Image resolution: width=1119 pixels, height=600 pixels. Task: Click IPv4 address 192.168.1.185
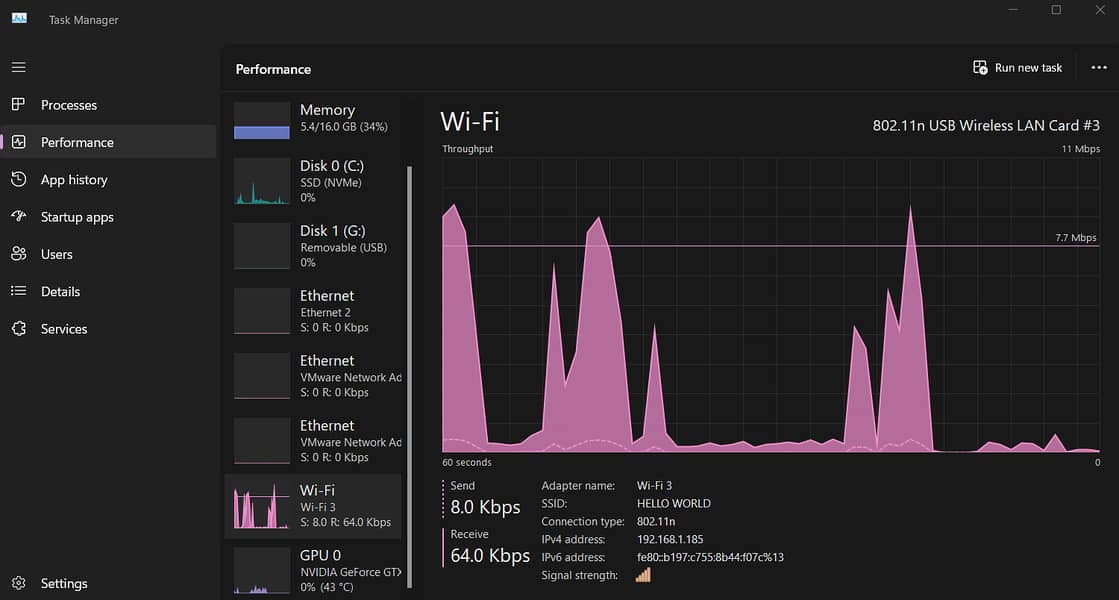[670, 539]
